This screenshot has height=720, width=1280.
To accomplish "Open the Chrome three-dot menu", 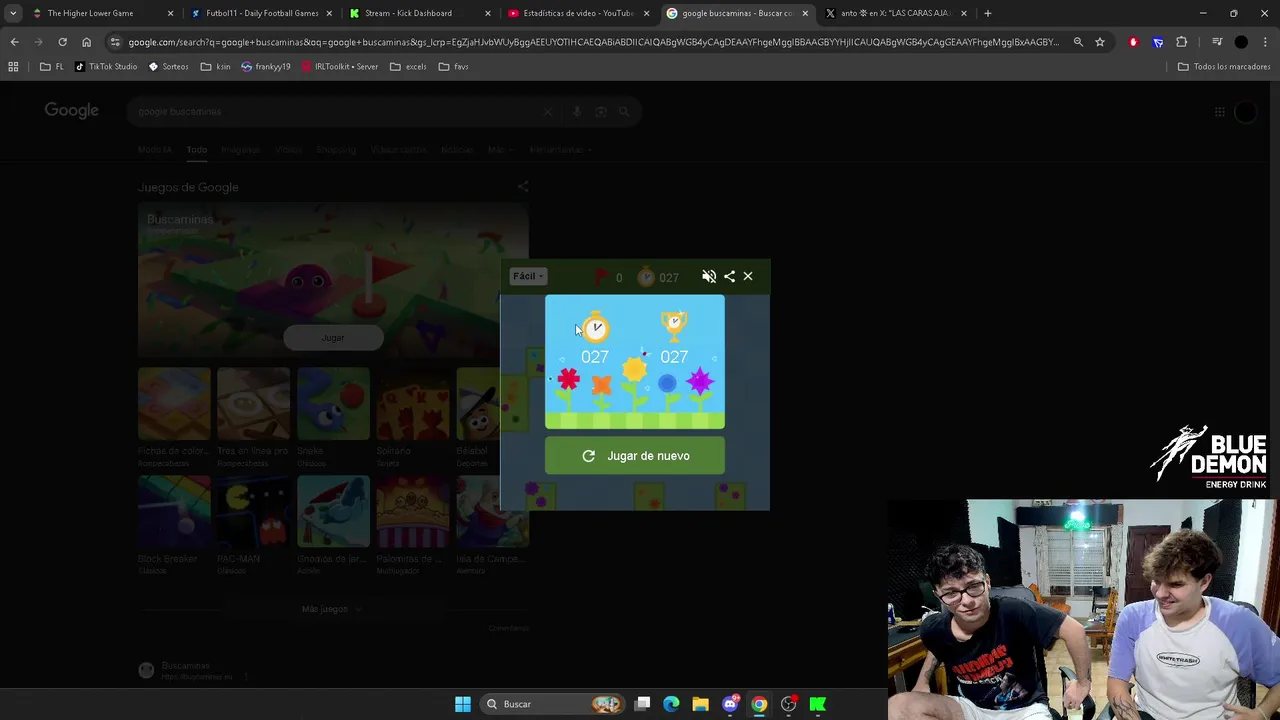I will point(1266,42).
